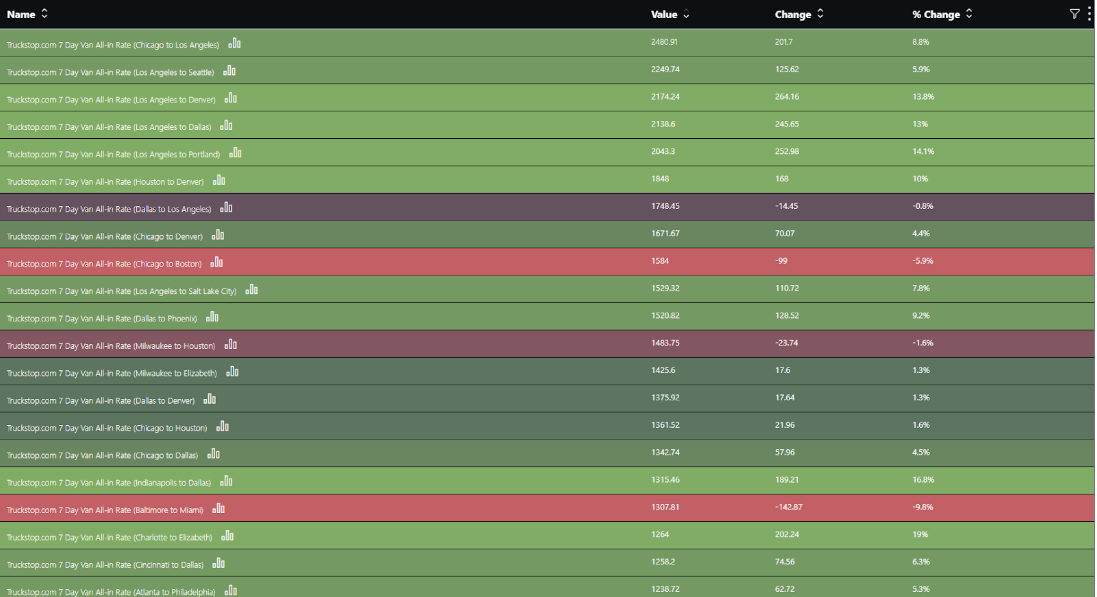The image size is (1097, 597).
Task: Toggle sort arrows on Value column
Action: point(686,15)
